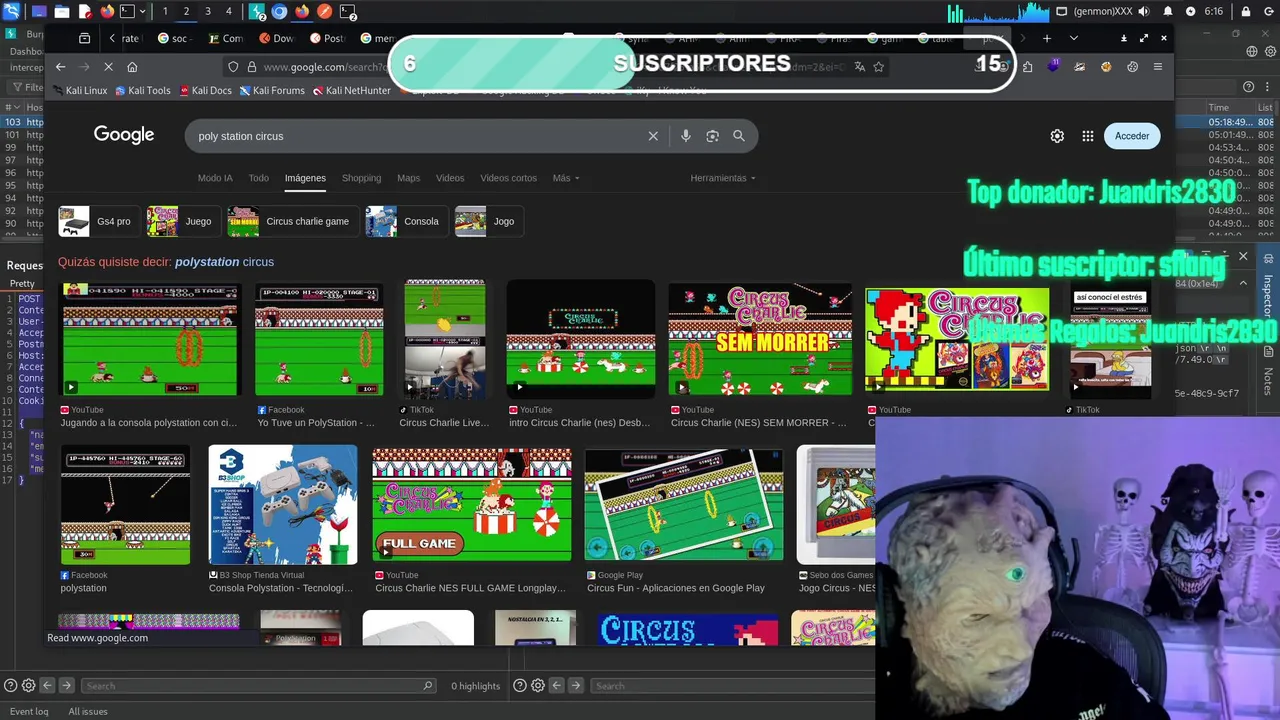Open Burp request pane settings gear
Screen dimensions: 1280x720
pyautogui.click(x=28, y=686)
